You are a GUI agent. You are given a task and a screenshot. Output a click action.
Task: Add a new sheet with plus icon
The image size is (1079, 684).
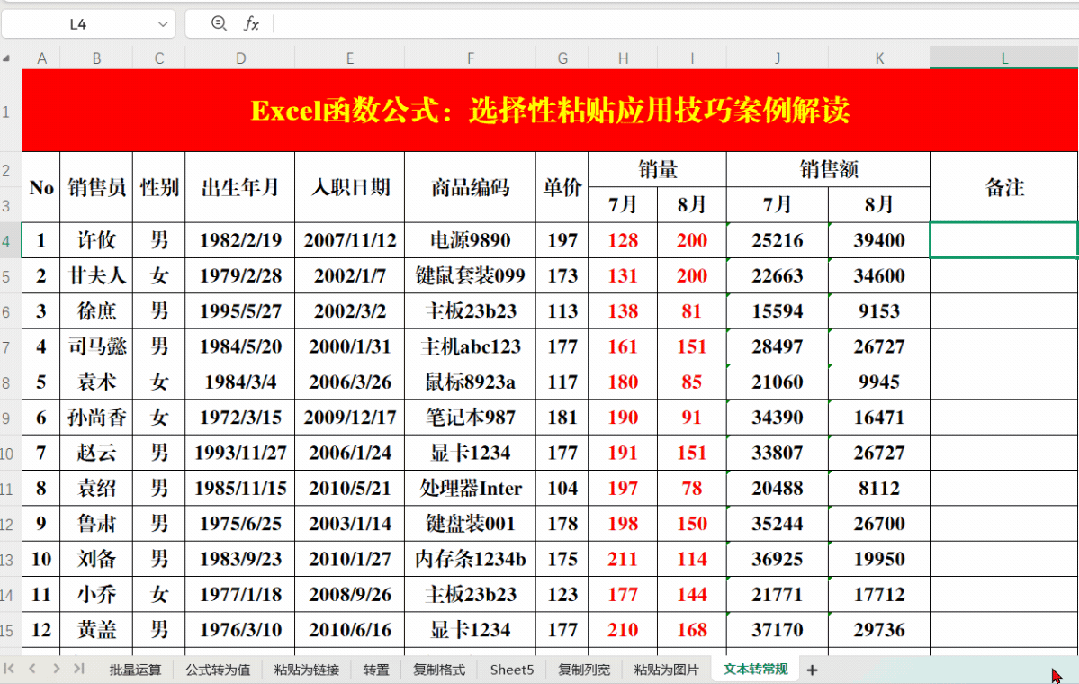click(x=812, y=669)
